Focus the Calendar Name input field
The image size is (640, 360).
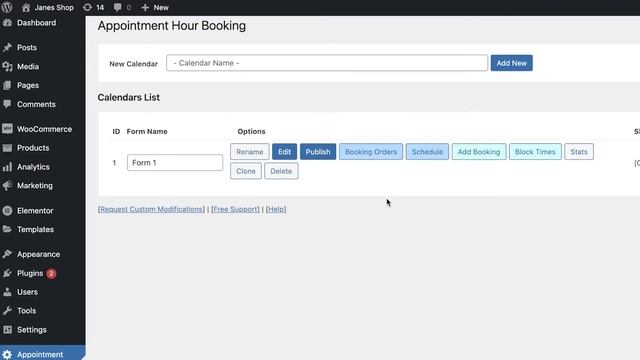pyautogui.click(x=327, y=63)
